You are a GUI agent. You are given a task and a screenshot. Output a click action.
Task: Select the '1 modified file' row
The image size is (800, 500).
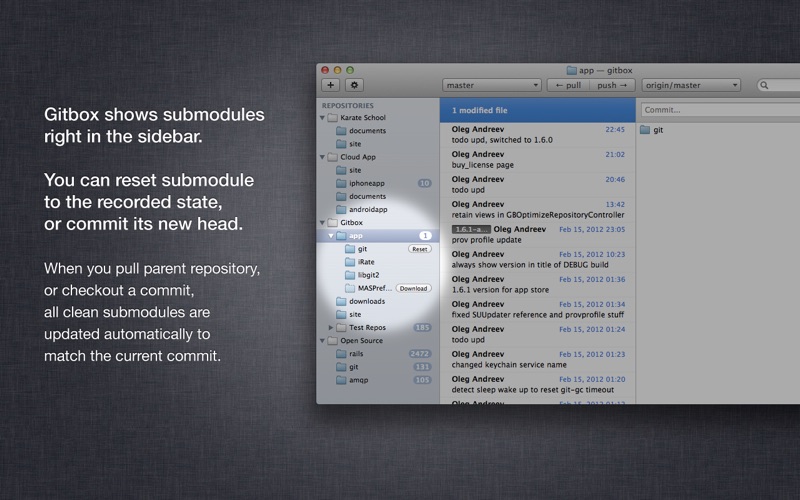537,110
